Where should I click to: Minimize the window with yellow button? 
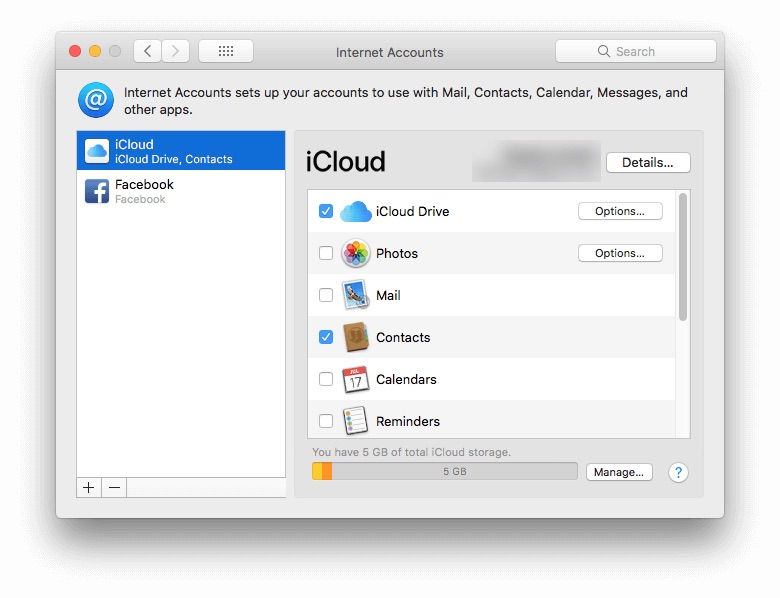click(x=95, y=51)
